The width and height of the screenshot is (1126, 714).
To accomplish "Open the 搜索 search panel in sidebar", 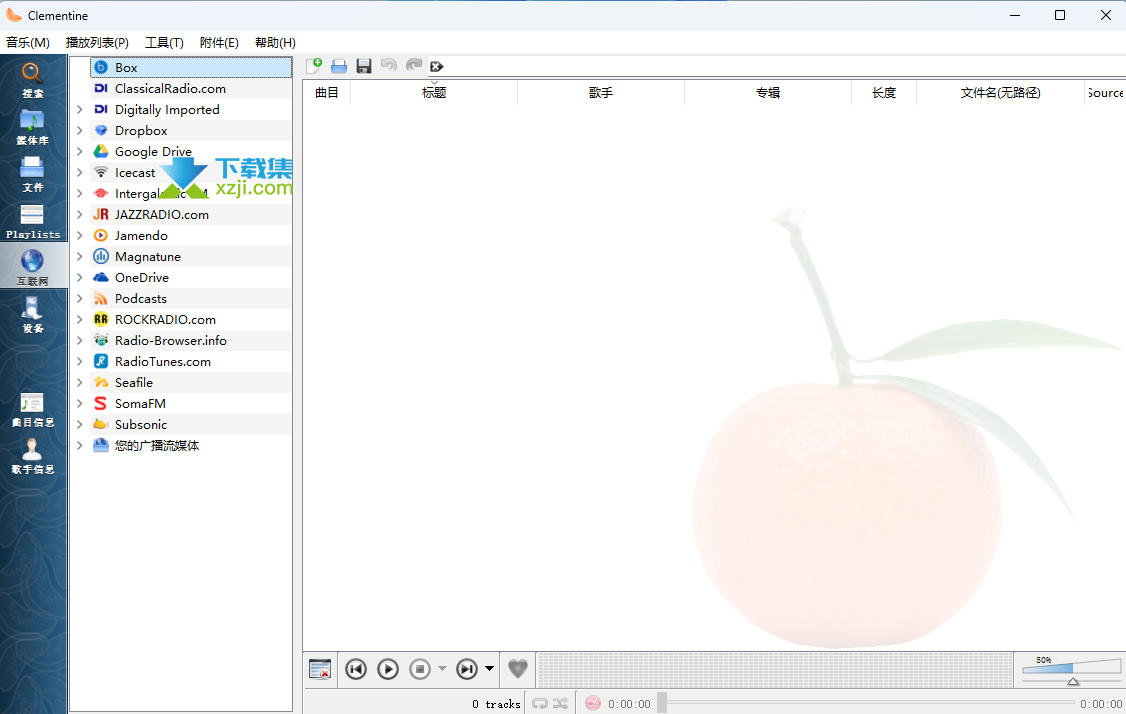I will point(32,80).
